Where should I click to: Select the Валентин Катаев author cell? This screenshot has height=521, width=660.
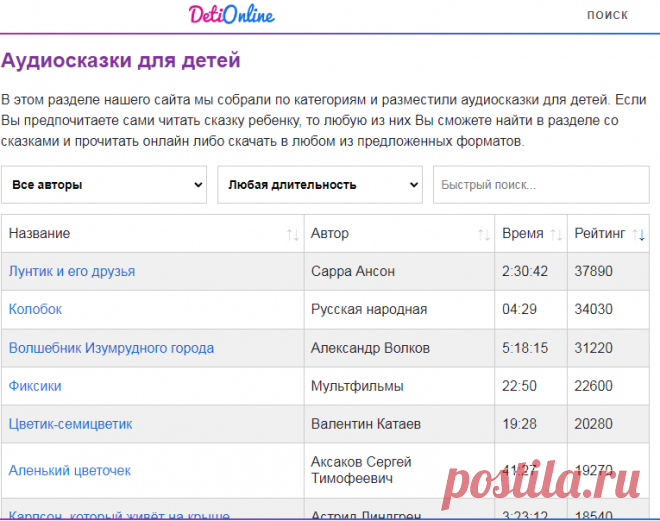(399, 424)
